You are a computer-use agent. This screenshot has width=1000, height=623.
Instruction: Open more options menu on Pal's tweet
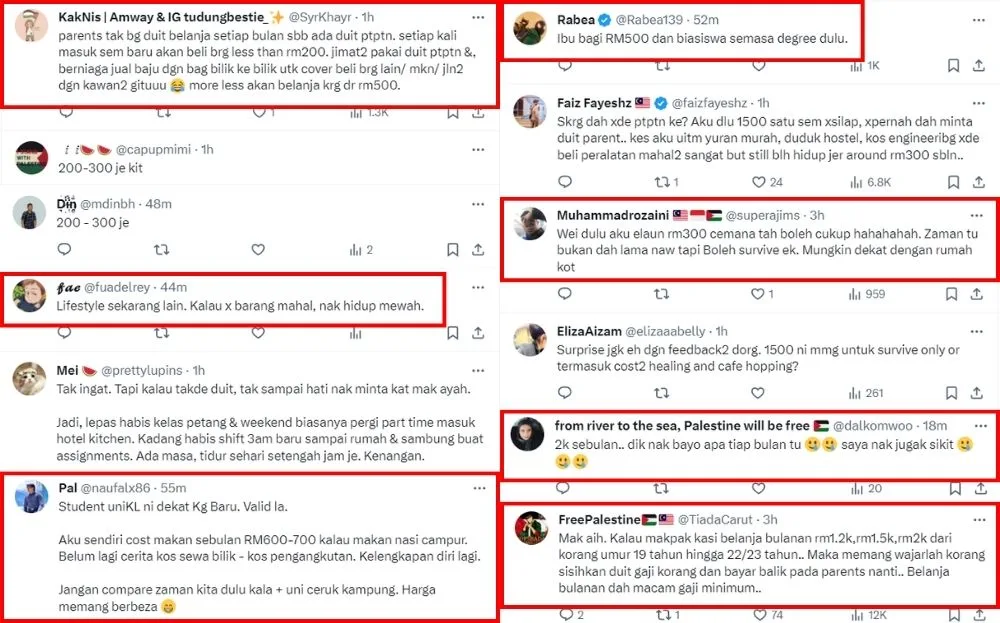click(478, 487)
